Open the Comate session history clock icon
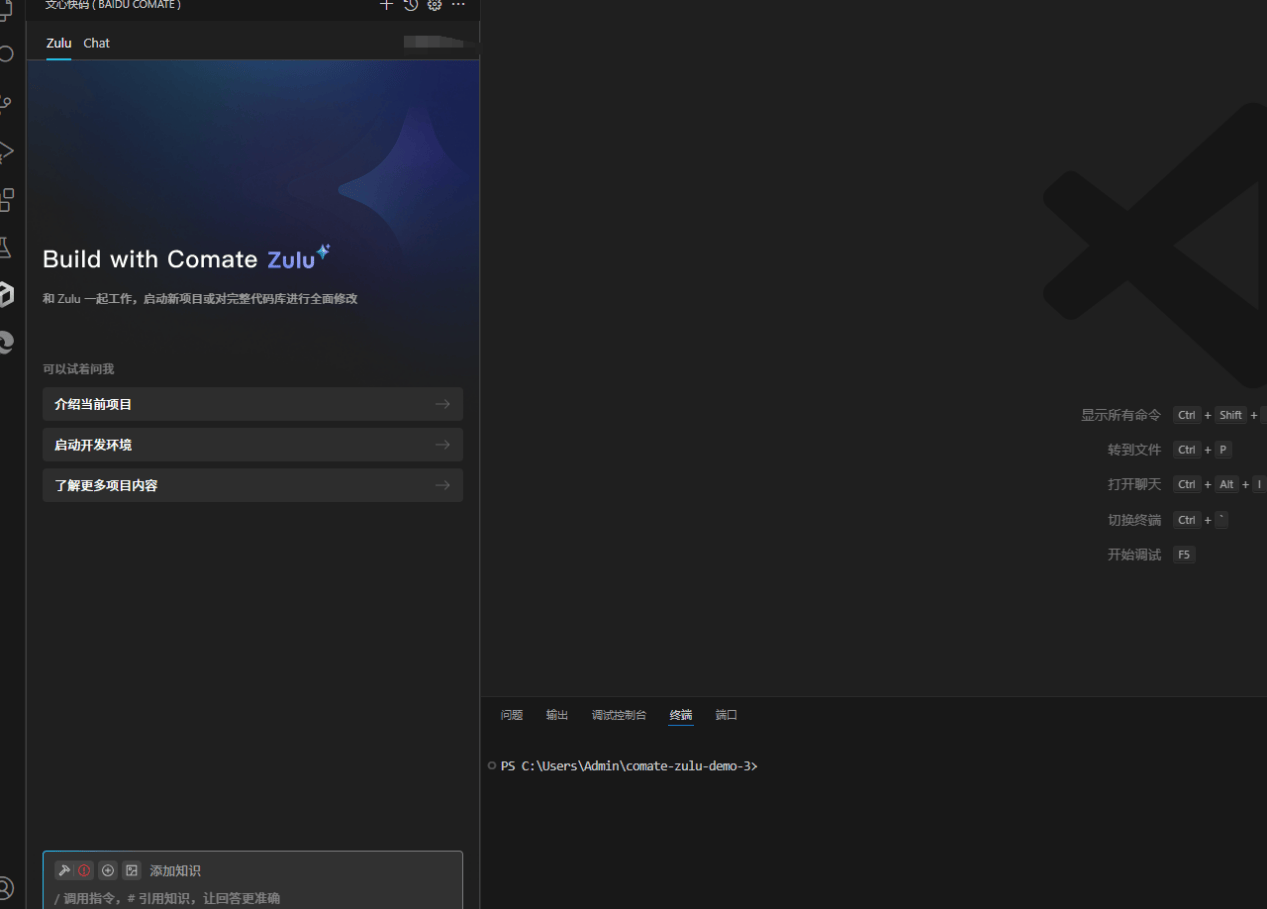The width and height of the screenshot is (1267, 909). coord(410,5)
